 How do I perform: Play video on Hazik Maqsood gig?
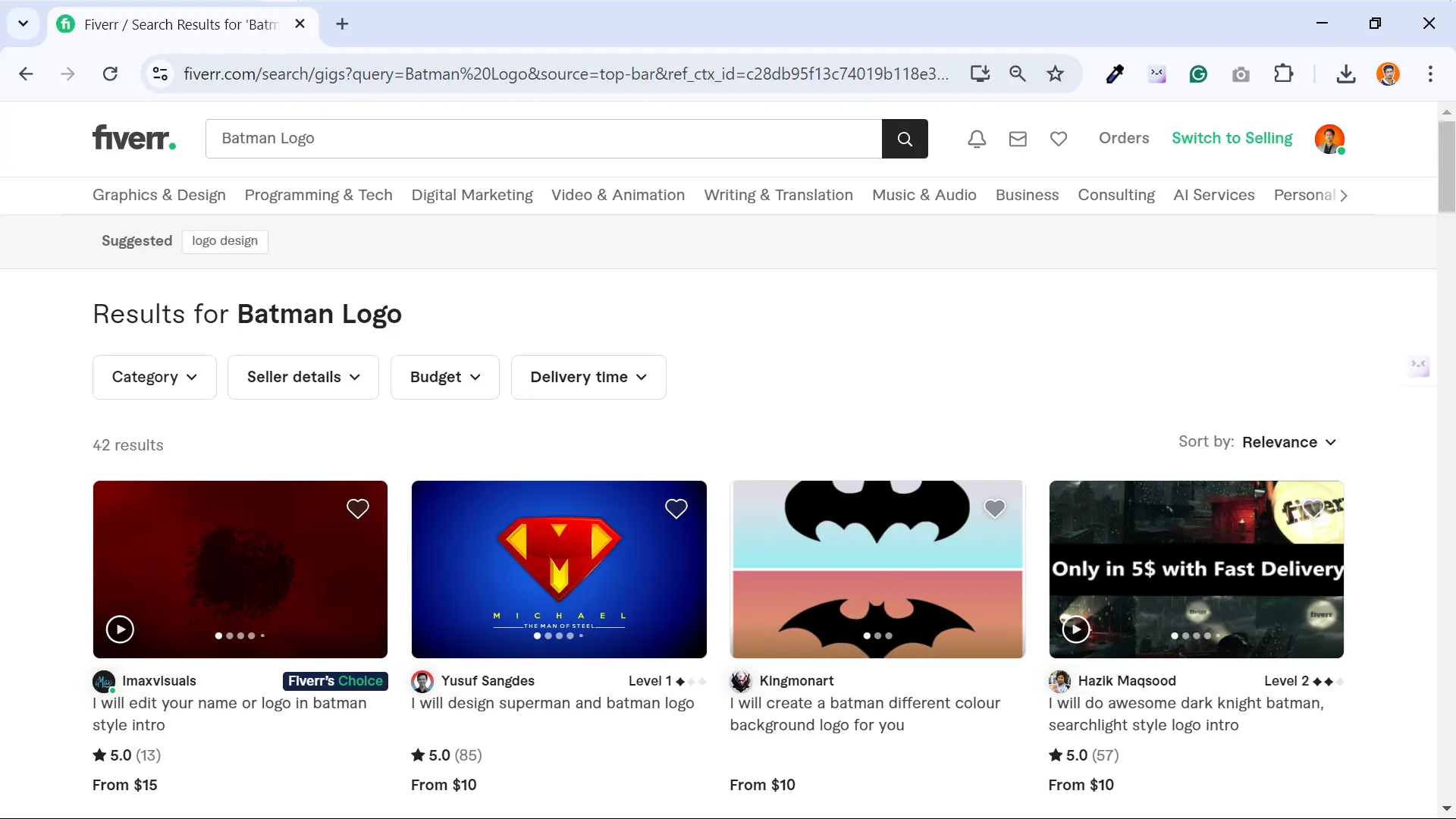[1075, 629]
